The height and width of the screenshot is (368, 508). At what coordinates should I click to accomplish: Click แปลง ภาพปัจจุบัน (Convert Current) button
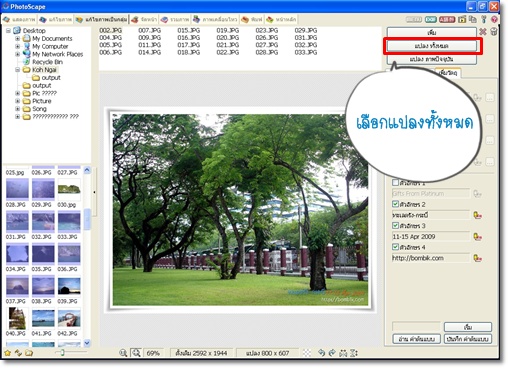431,59
